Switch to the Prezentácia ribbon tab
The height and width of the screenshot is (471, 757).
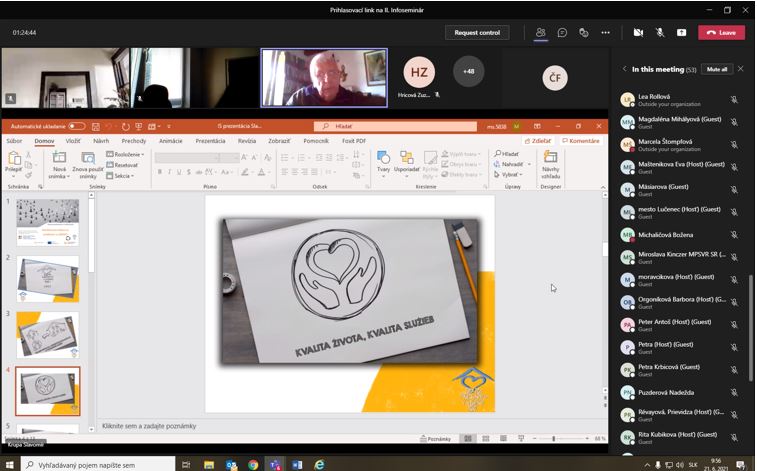pos(210,141)
